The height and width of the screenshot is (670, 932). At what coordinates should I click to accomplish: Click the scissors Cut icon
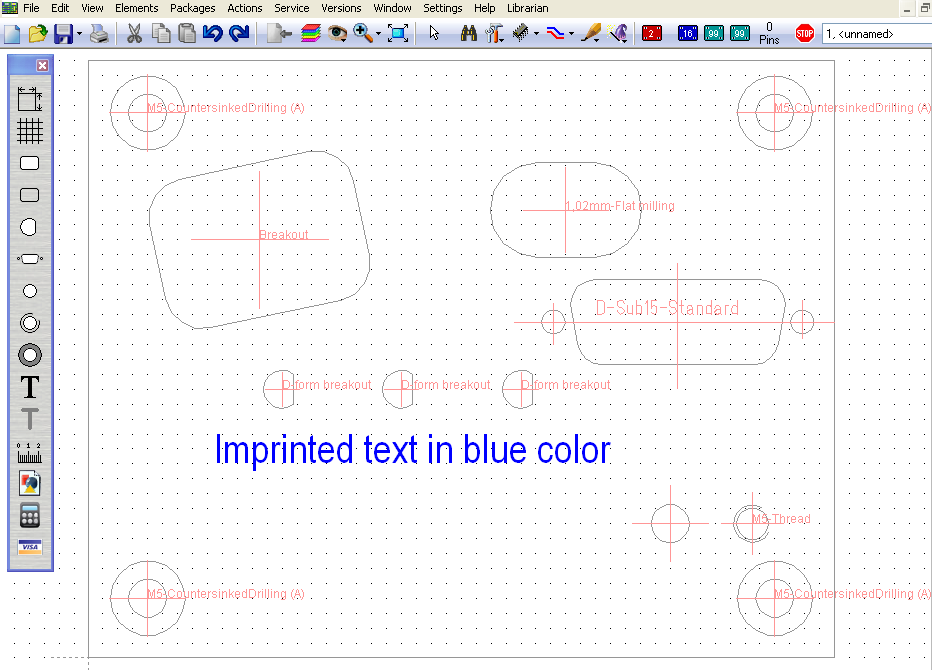coord(132,33)
